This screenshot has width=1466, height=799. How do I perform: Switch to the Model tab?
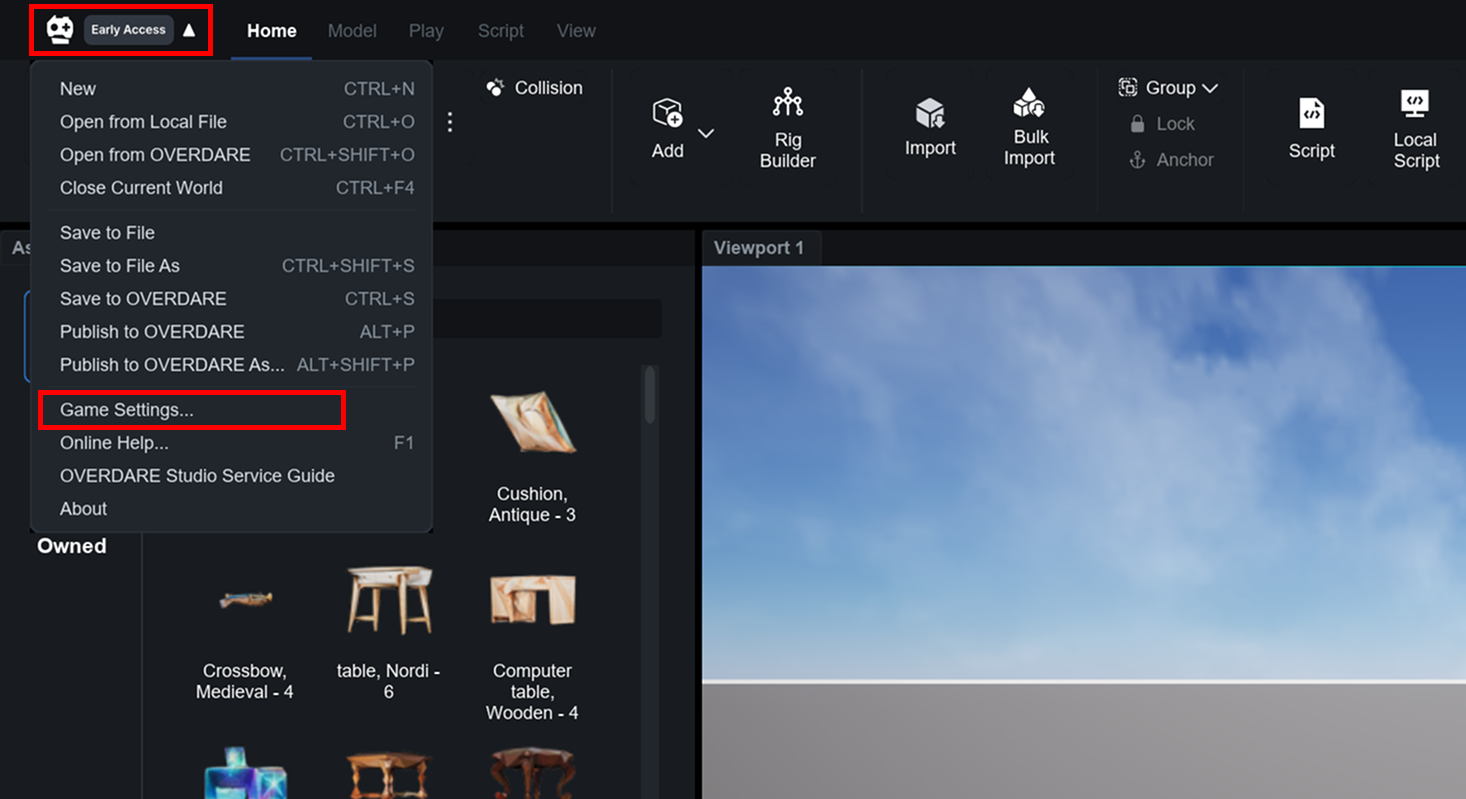pos(352,31)
